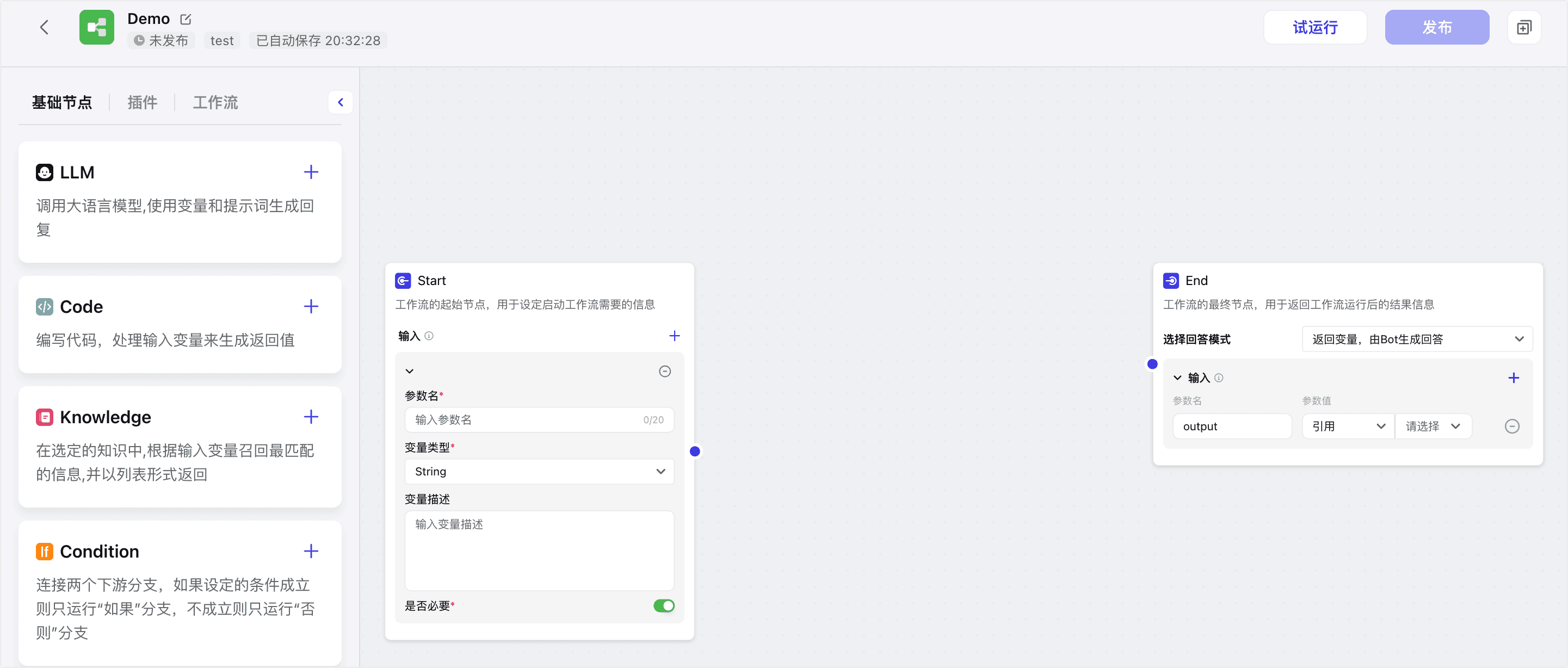Add Knowledge node via plus icon
The width and height of the screenshot is (1568, 668).
(x=311, y=417)
